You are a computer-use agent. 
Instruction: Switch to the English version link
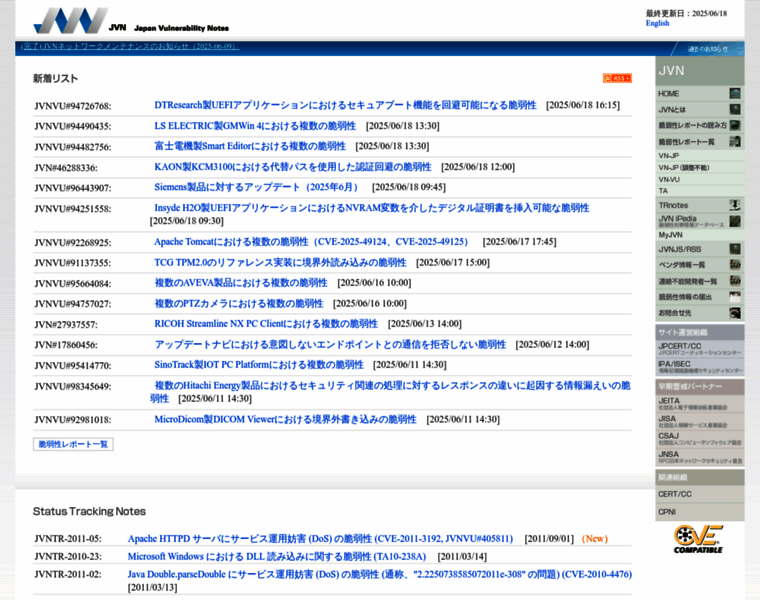pos(657,23)
